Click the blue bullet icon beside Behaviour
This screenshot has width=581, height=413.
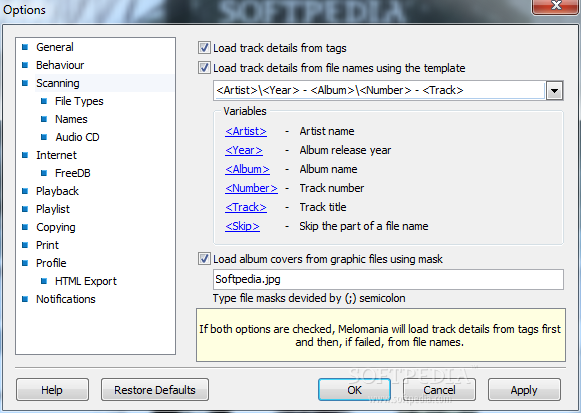[25, 65]
